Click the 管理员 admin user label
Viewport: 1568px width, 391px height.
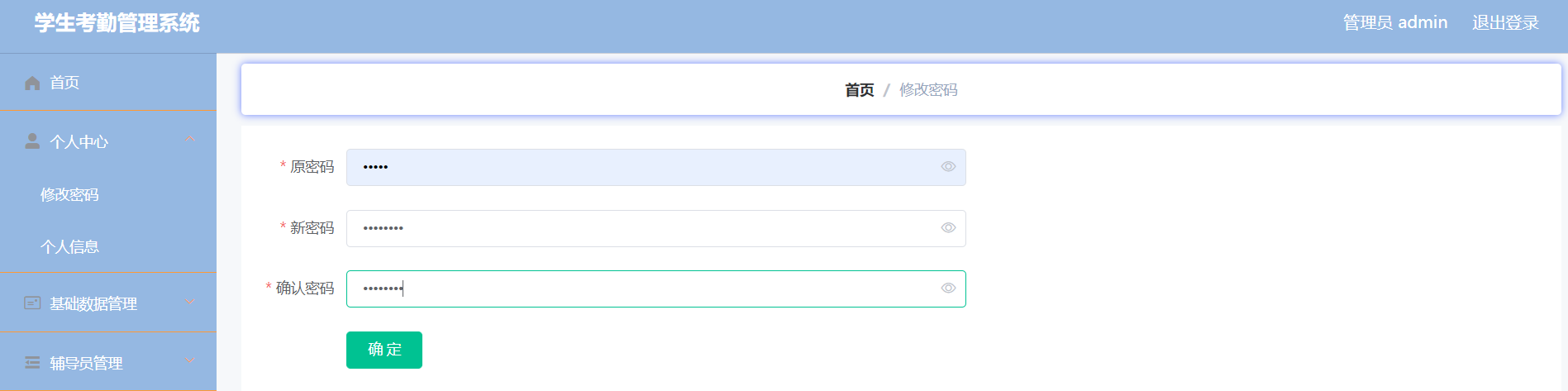pos(1395,23)
